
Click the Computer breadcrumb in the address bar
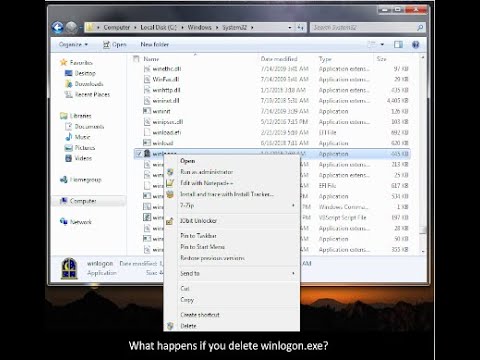116,27
